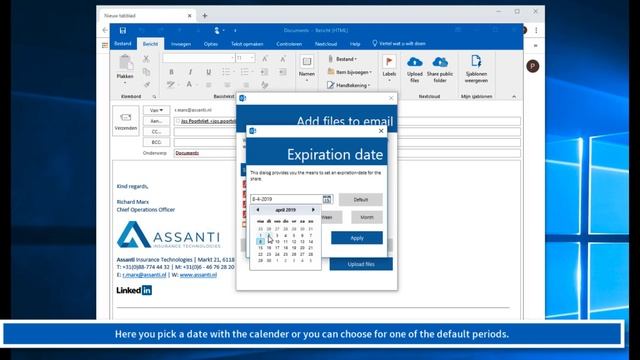Click the Default period button
This screenshot has height=360, width=640.
pos(360,200)
